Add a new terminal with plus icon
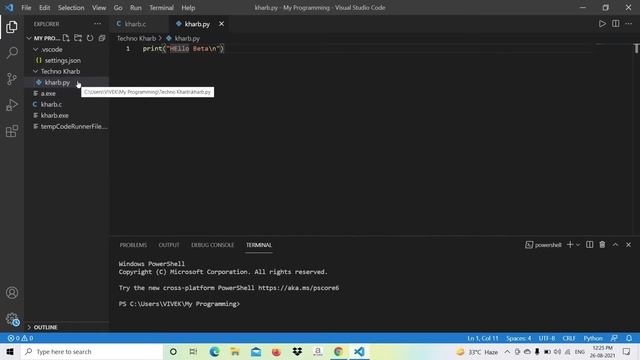This screenshot has height=360, width=640. pyautogui.click(x=570, y=244)
